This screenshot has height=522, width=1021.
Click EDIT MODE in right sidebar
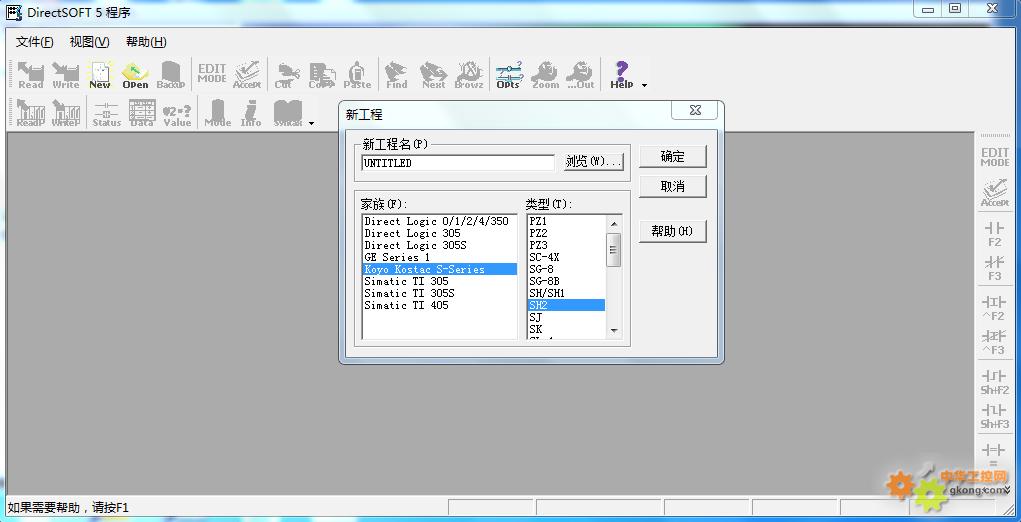point(994,157)
